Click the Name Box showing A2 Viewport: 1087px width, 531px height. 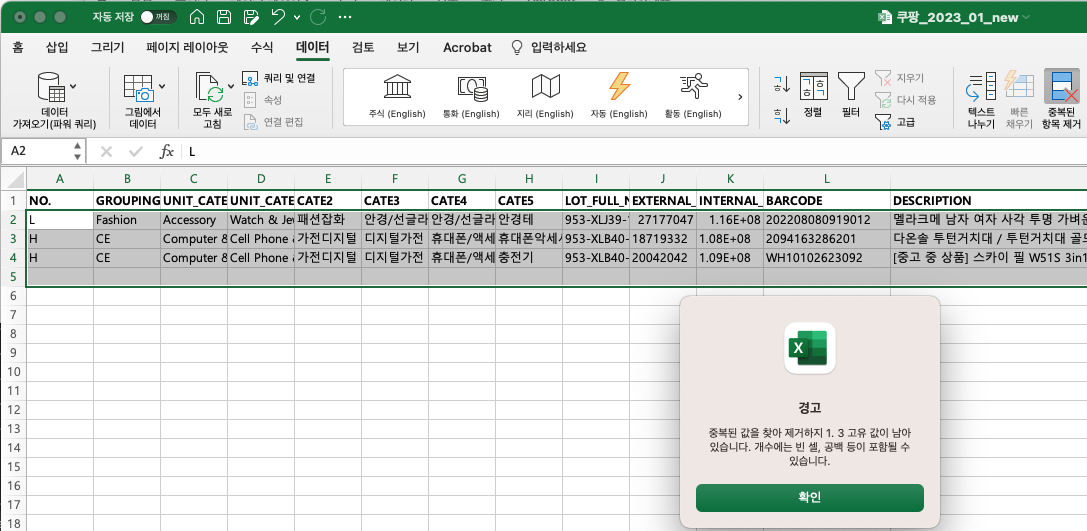tap(36, 152)
